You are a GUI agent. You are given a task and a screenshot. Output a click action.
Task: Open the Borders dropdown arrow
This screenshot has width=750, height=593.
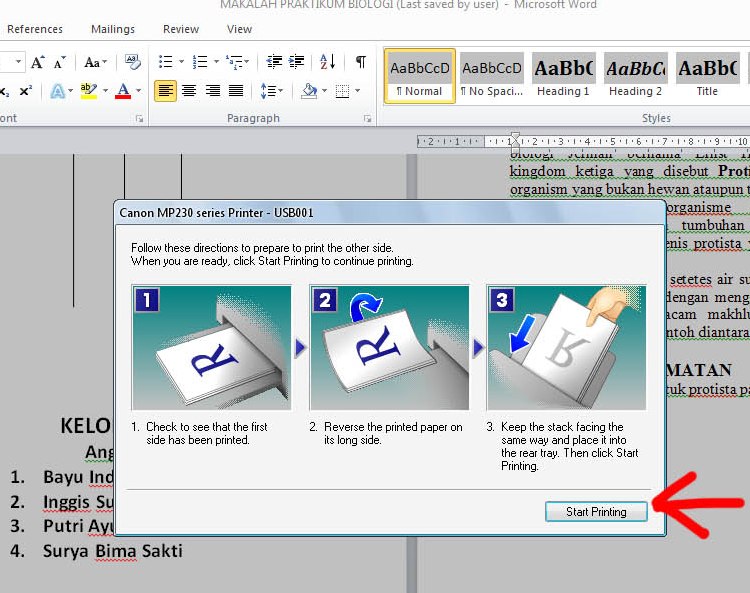tap(358, 90)
